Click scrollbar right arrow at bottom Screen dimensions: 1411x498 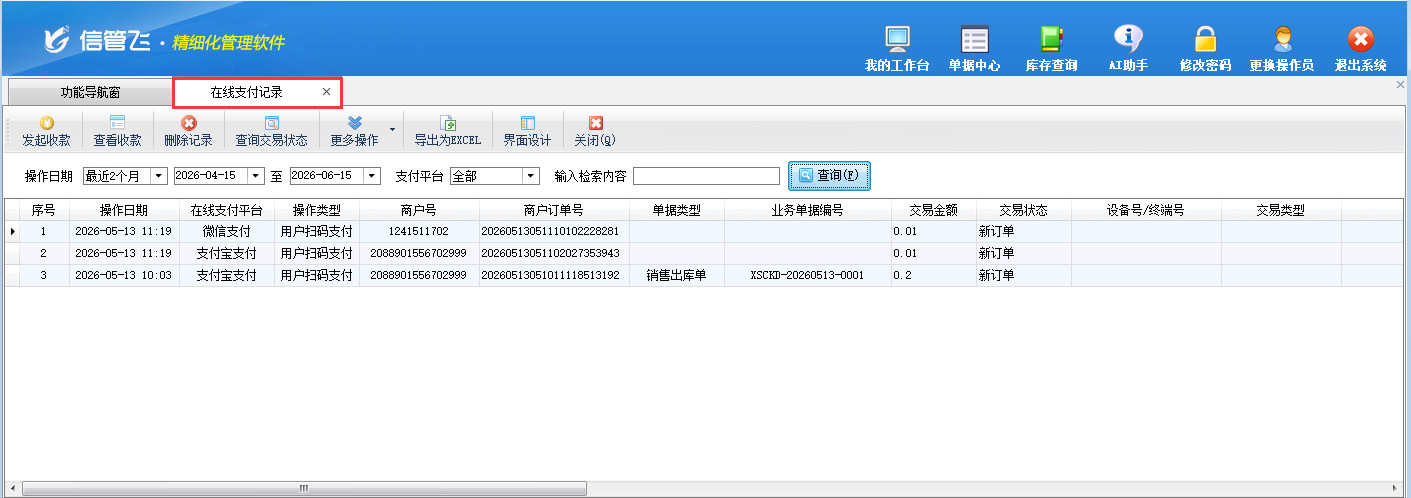(1394, 488)
